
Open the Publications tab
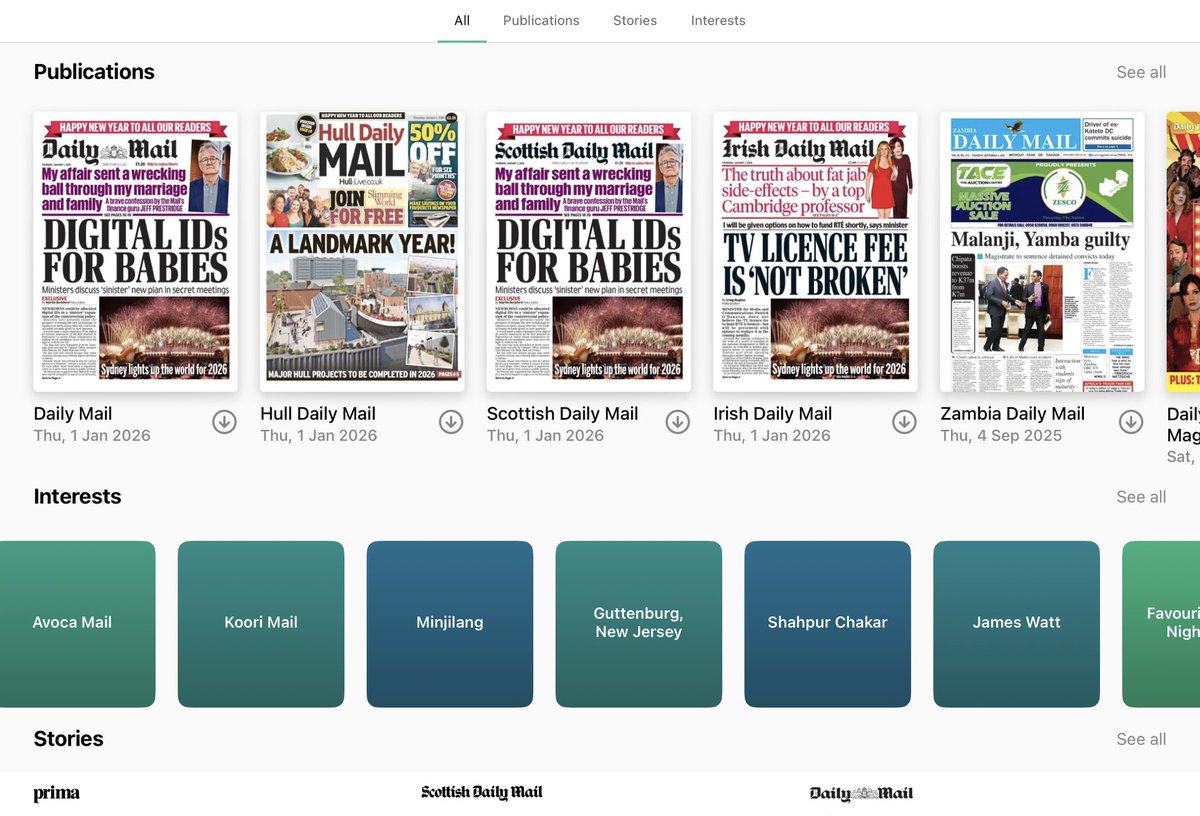click(541, 21)
